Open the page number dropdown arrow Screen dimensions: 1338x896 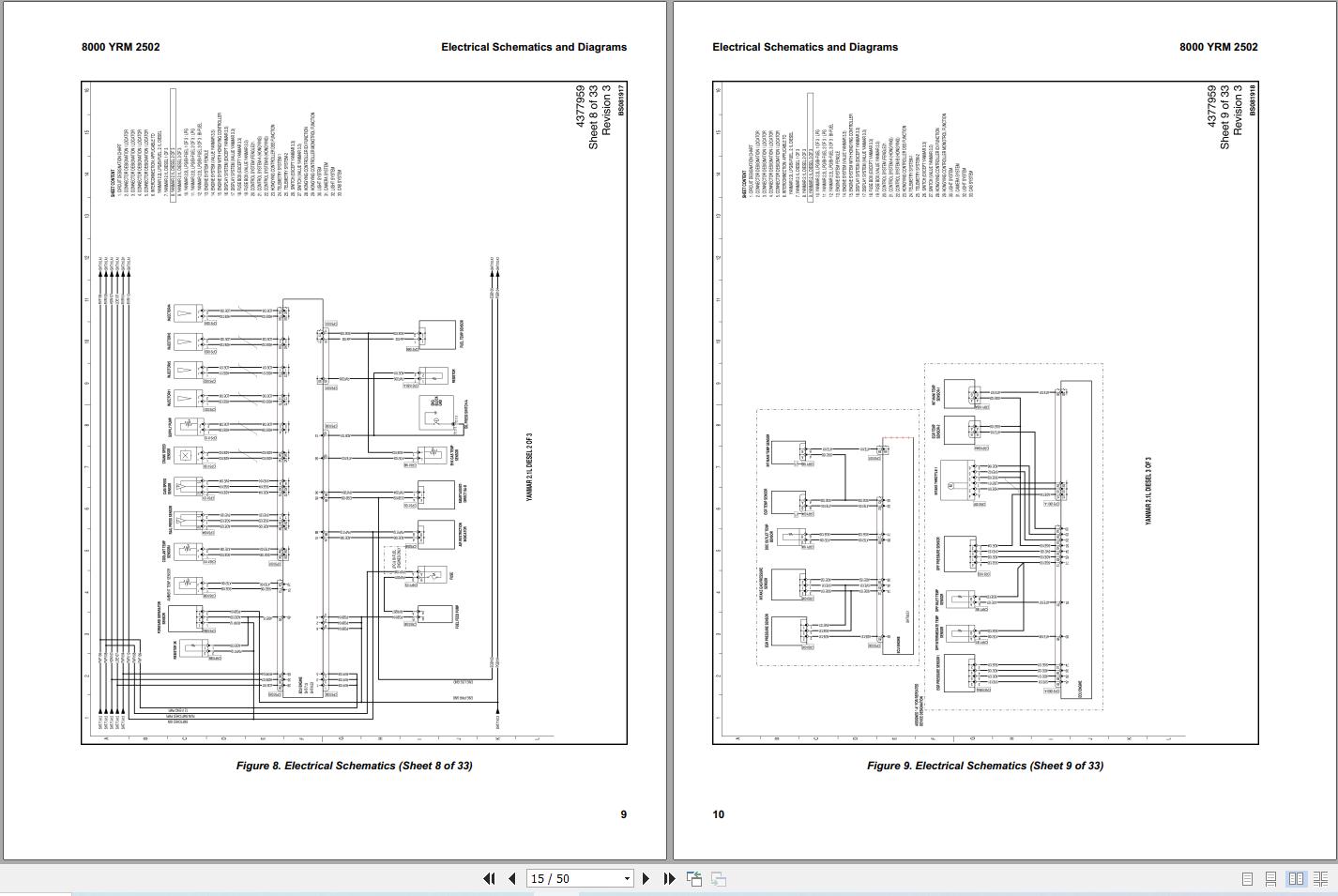(627, 879)
